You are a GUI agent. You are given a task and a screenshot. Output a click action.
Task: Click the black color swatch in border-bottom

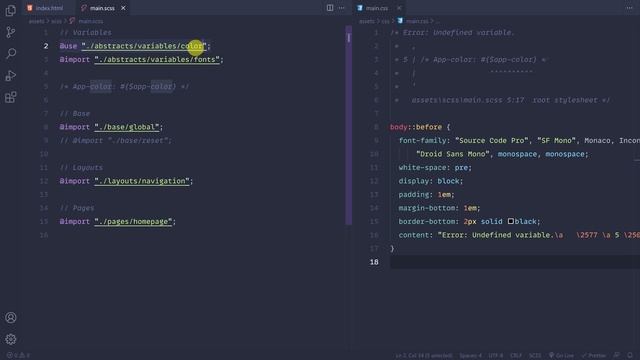click(511, 221)
